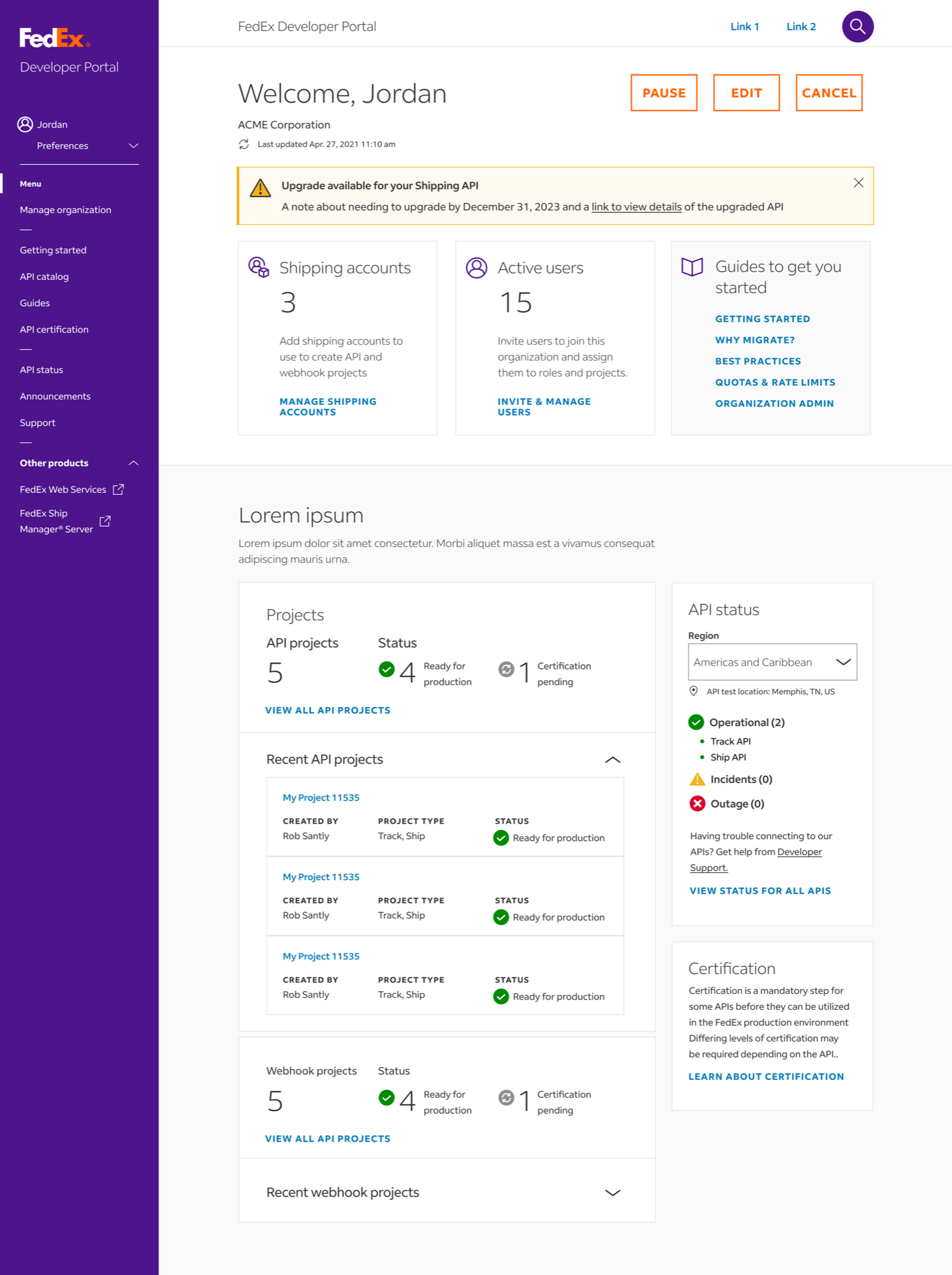The height and width of the screenshot is (1275, 952).
Task: Click the Shipping accounts card icon
Action: 258,267
